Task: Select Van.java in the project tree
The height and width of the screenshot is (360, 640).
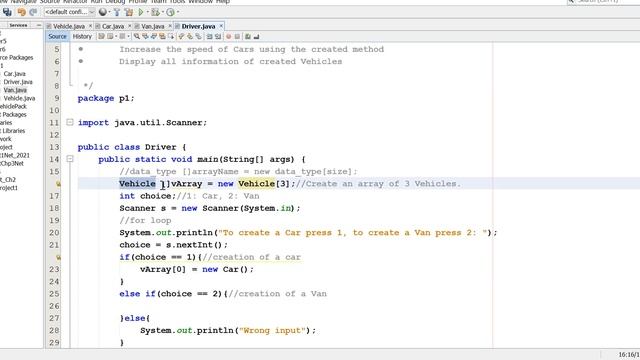Action: (15, 90)
